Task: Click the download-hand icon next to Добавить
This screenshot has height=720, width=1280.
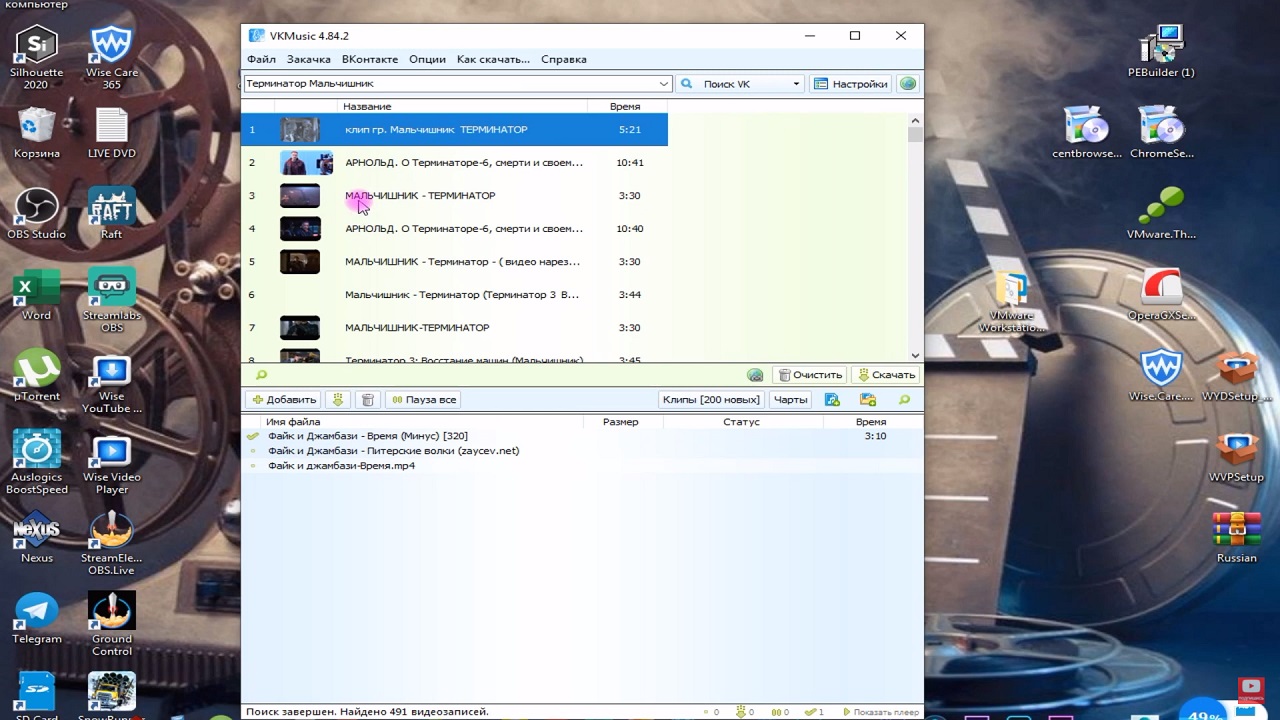Action: [338, 399]
